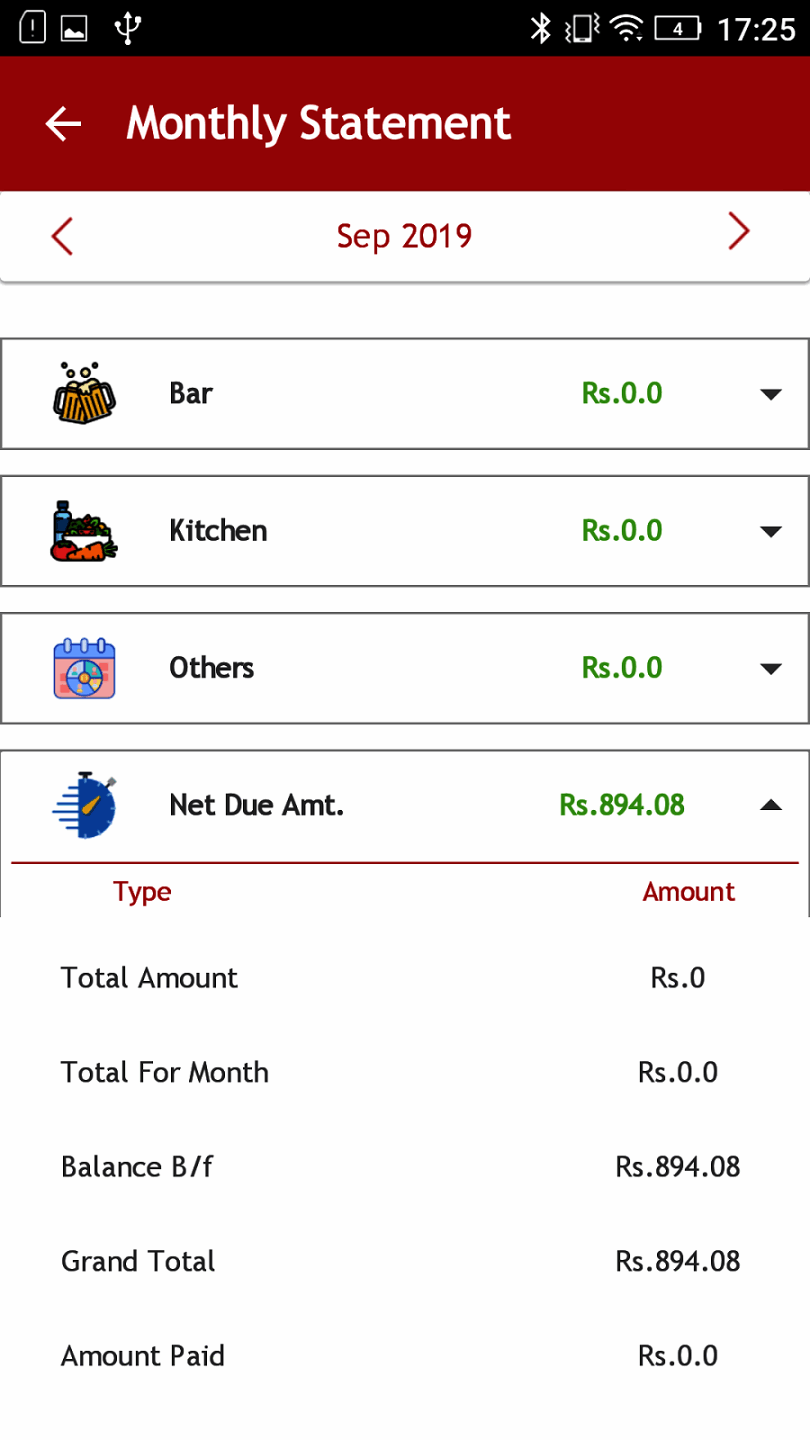The image size is (810, 1440).
Task: Tap the Wi-Fi status bar icon
Action: click(627, 29)
